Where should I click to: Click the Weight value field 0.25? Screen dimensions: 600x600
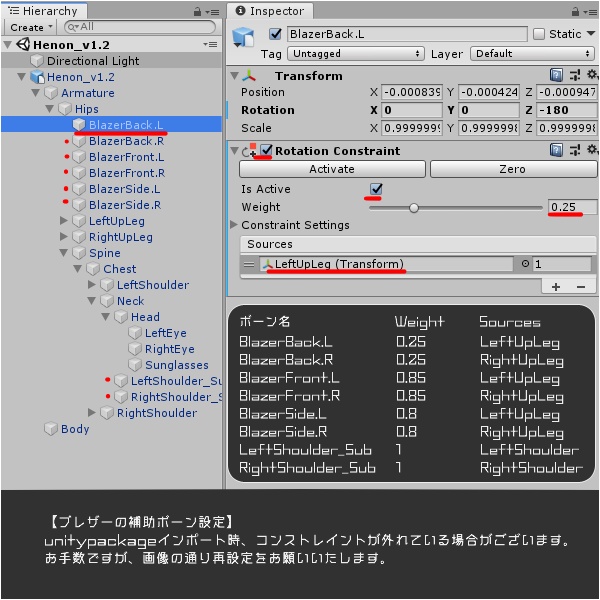[572, 207]
